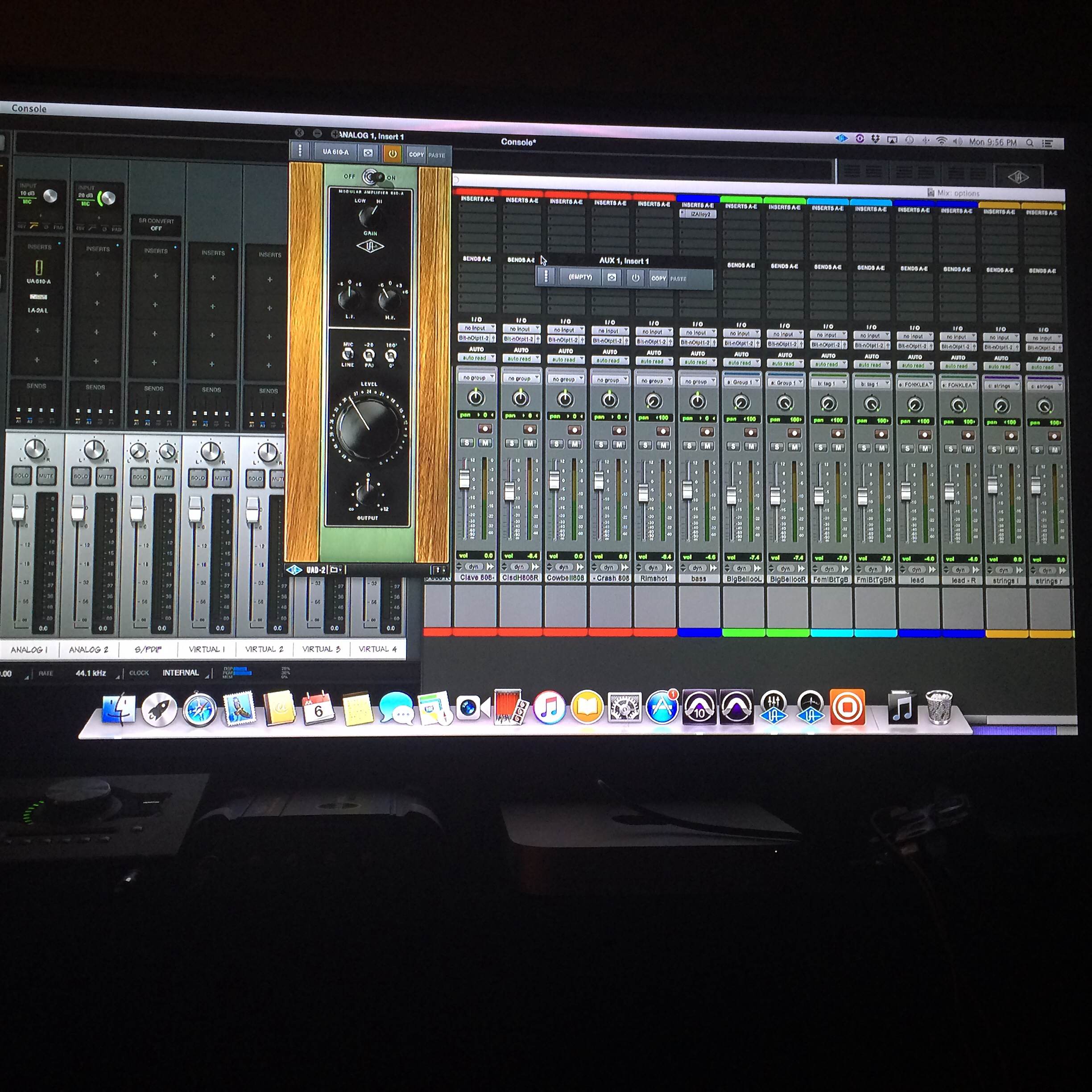
Task: Toggle the -20 PAD switch on the 610-A
Action: pos(369,356)
